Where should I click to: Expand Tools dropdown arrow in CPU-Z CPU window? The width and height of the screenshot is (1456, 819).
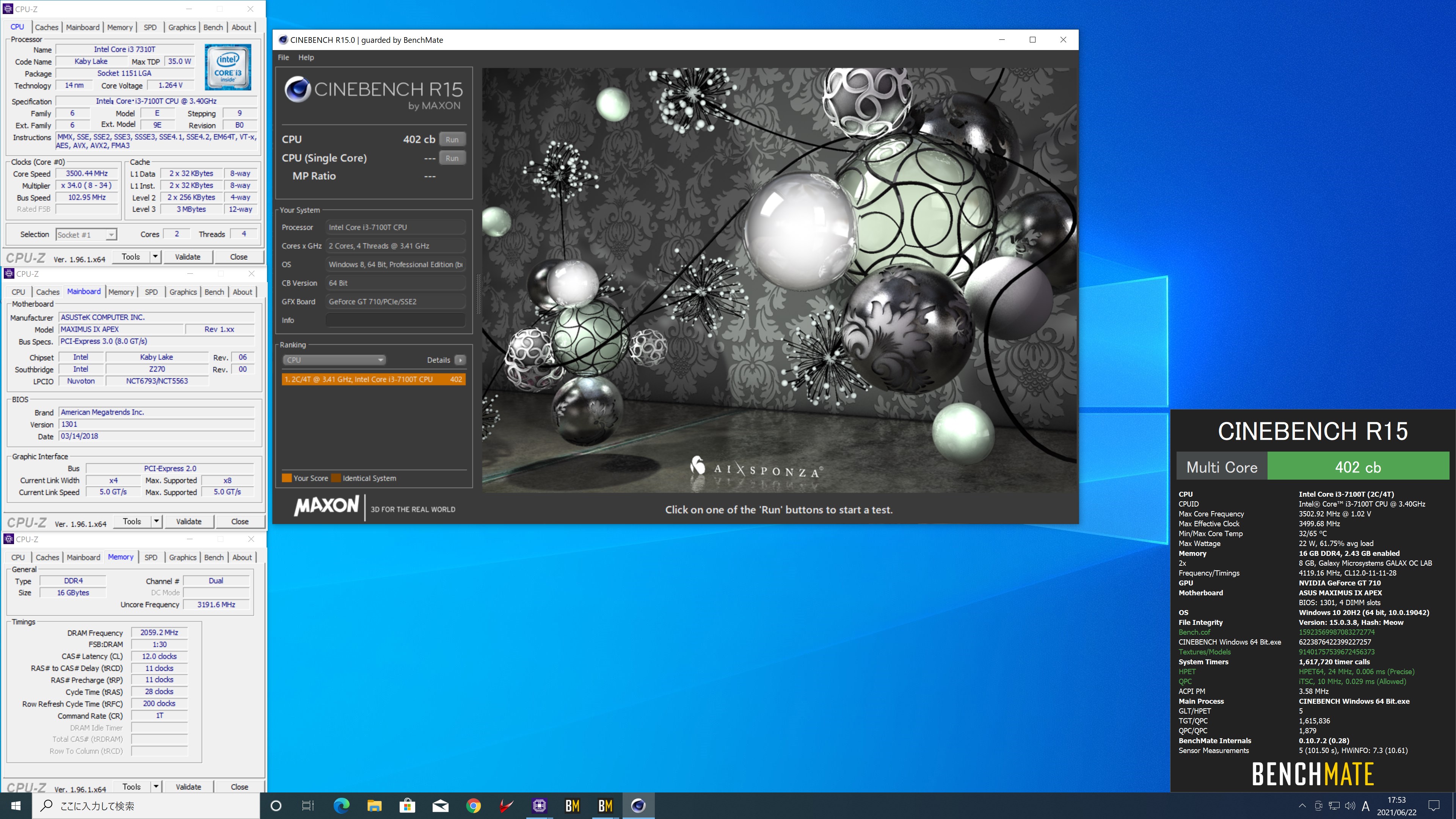click(x=155, y=257)
